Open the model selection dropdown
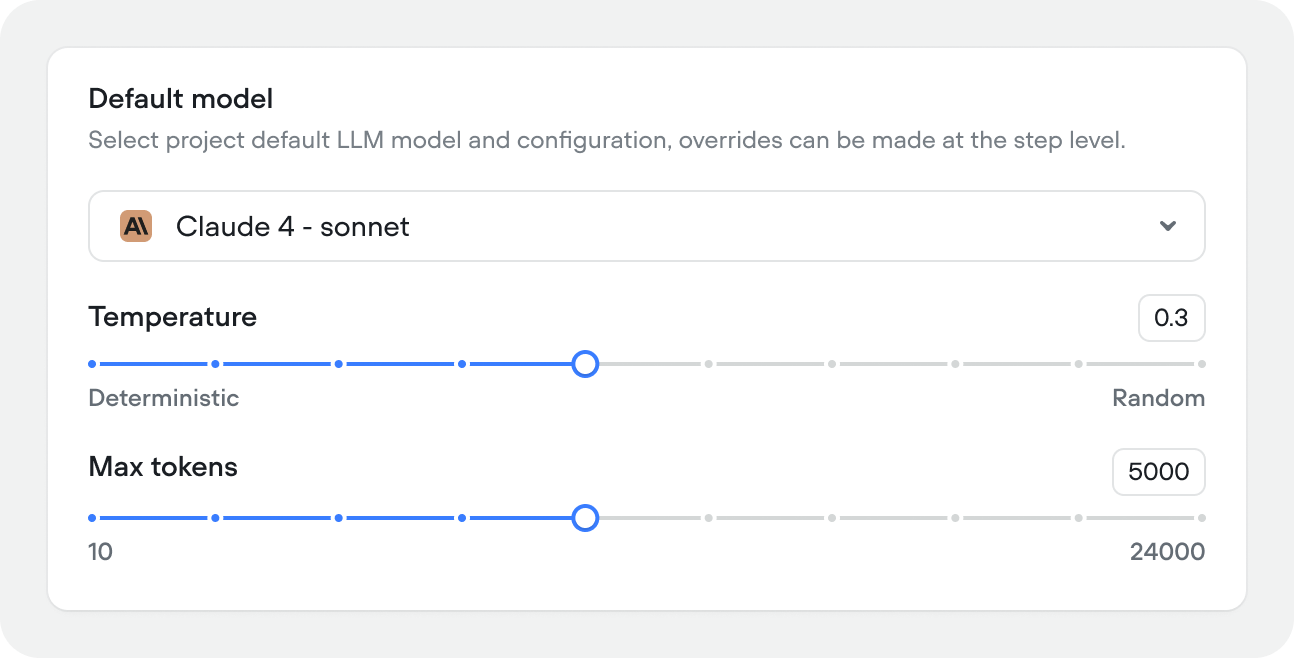Image resolution: width=1294 pixels, height=658 pixels. point(647,226)
